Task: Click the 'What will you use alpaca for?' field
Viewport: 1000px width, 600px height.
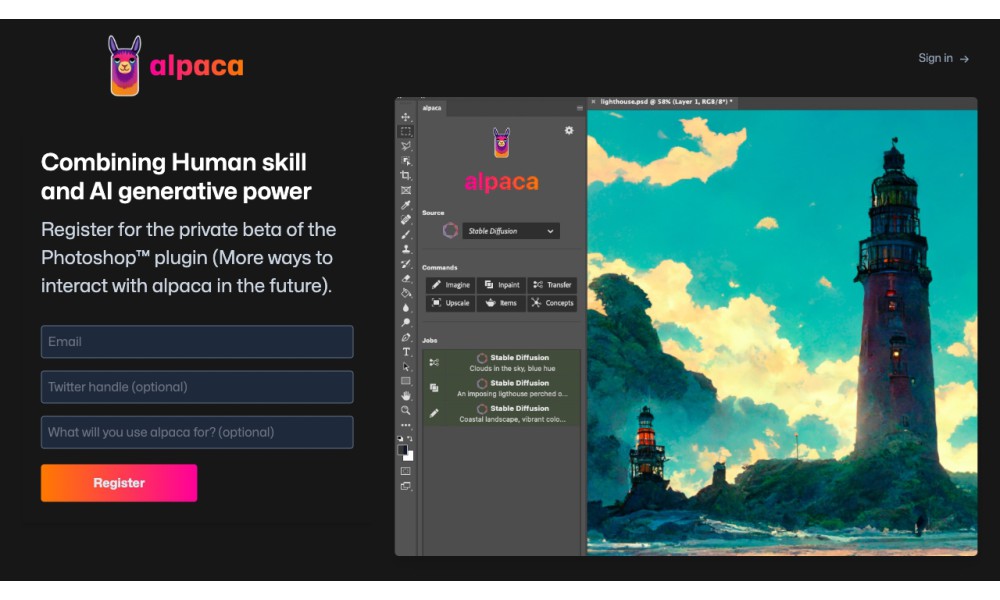Action: [197, 432]
